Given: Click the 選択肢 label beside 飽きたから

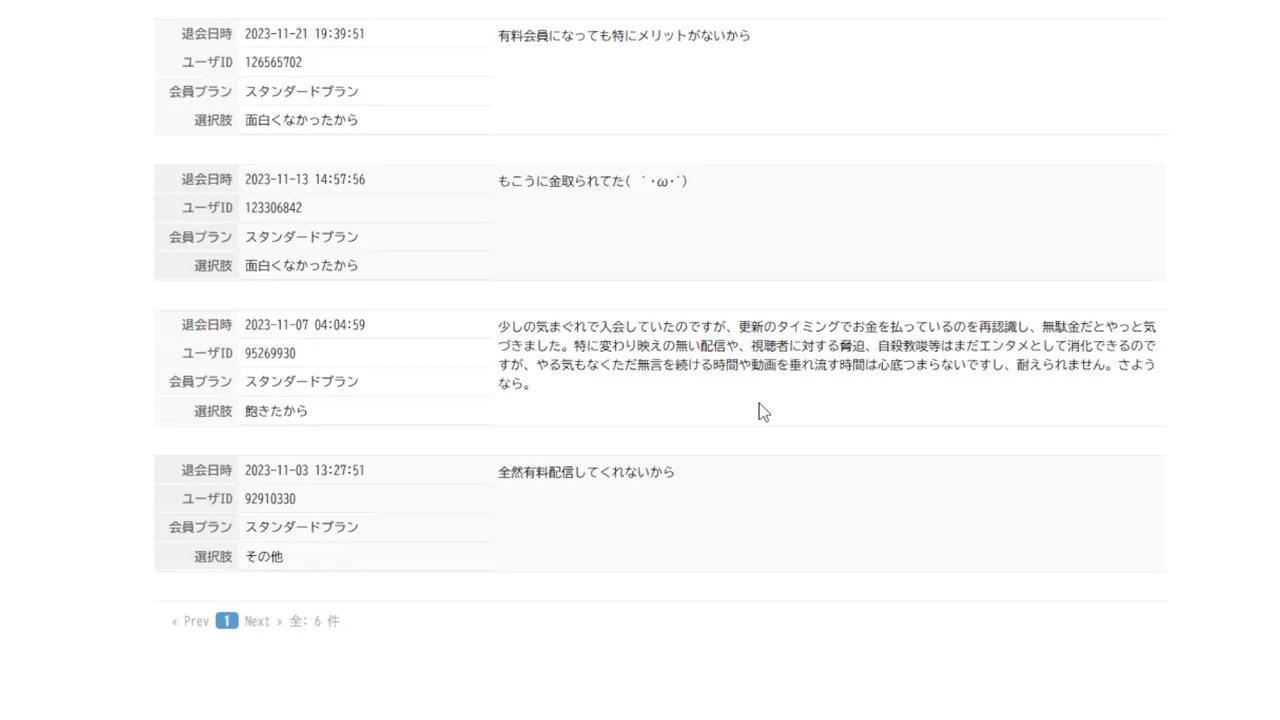Looking at the screenshot, I should [x=213, y=411].
